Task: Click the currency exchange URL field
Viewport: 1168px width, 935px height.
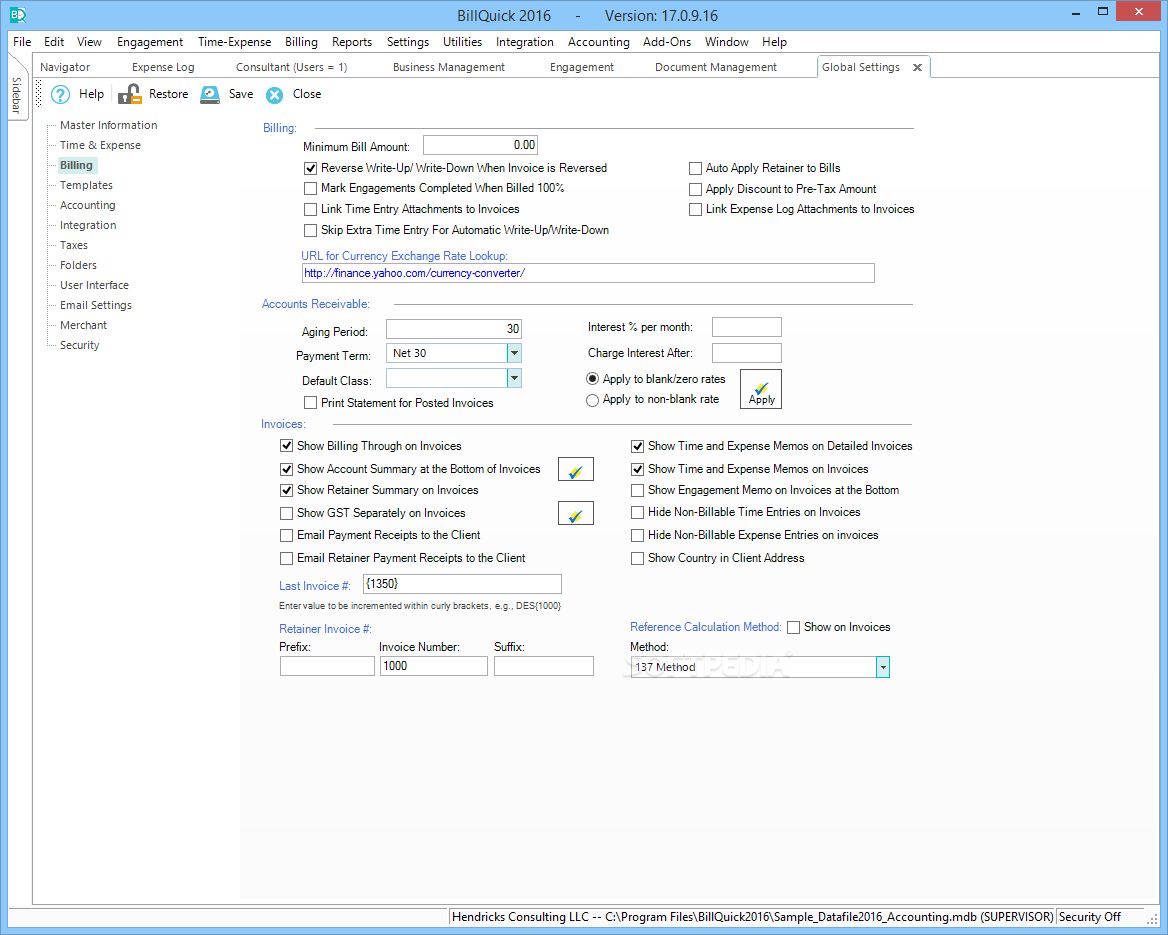Action: [x=588, y=273]
